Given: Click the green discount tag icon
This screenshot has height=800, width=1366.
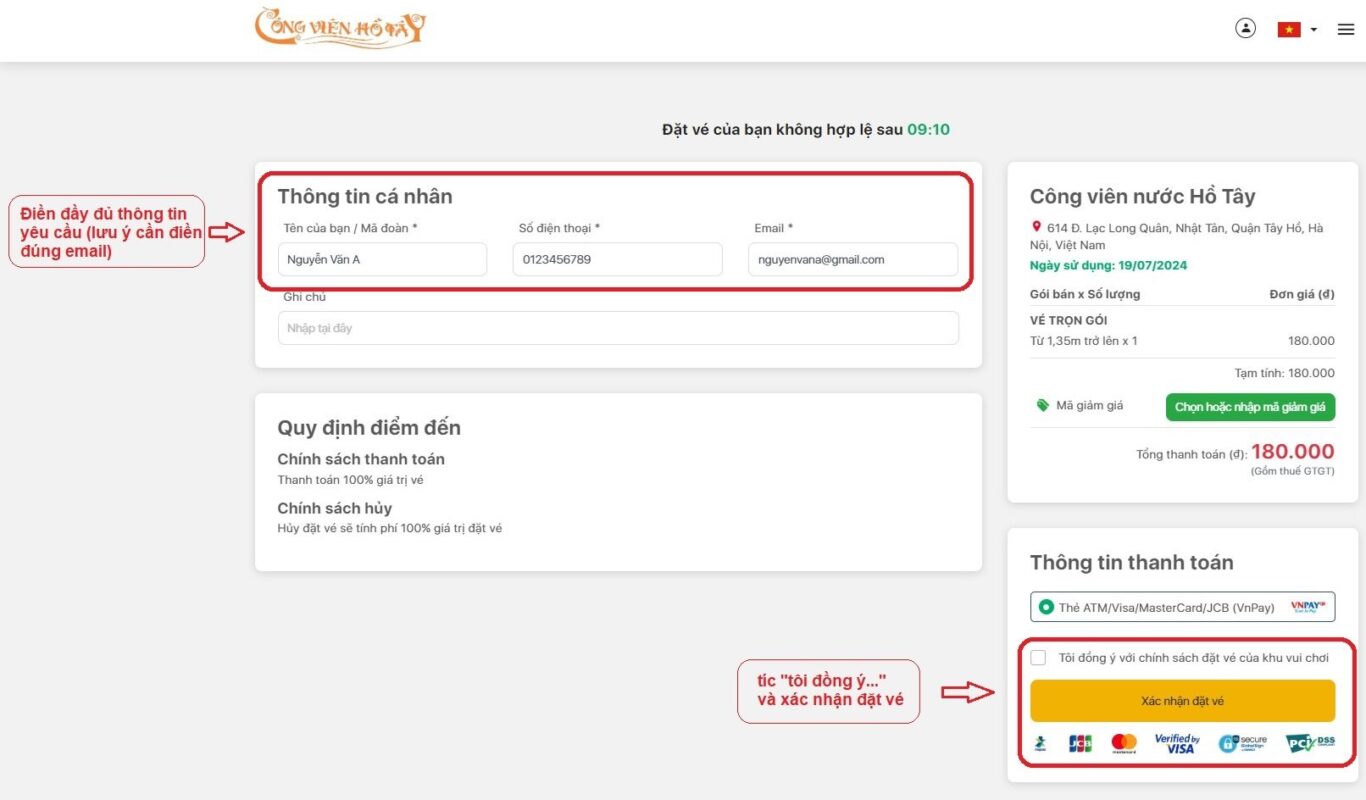Looking at the screenshot, I should [x=1043, y=406].
